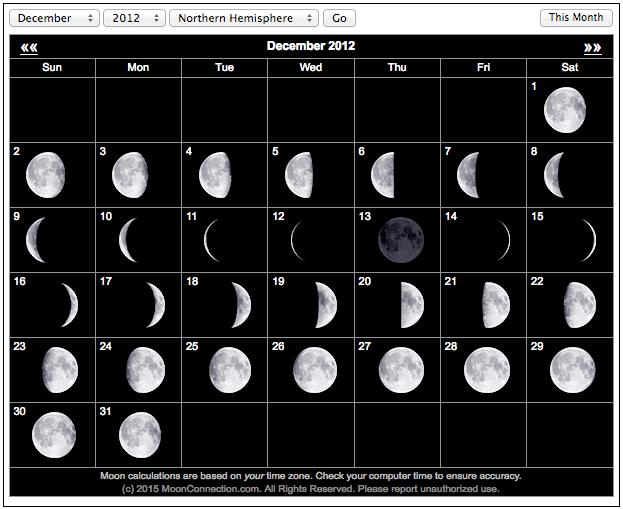Click the Sun column header
Screen dimensions: 623x509
tap(52, 67)
